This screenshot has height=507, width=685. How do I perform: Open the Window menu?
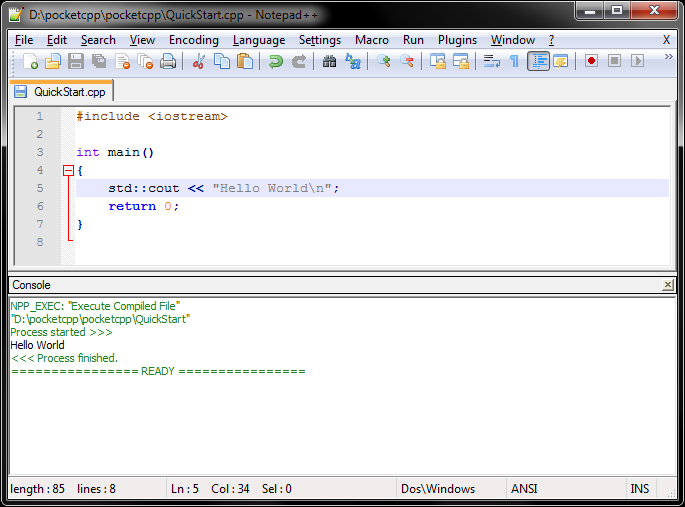[513, 40]
